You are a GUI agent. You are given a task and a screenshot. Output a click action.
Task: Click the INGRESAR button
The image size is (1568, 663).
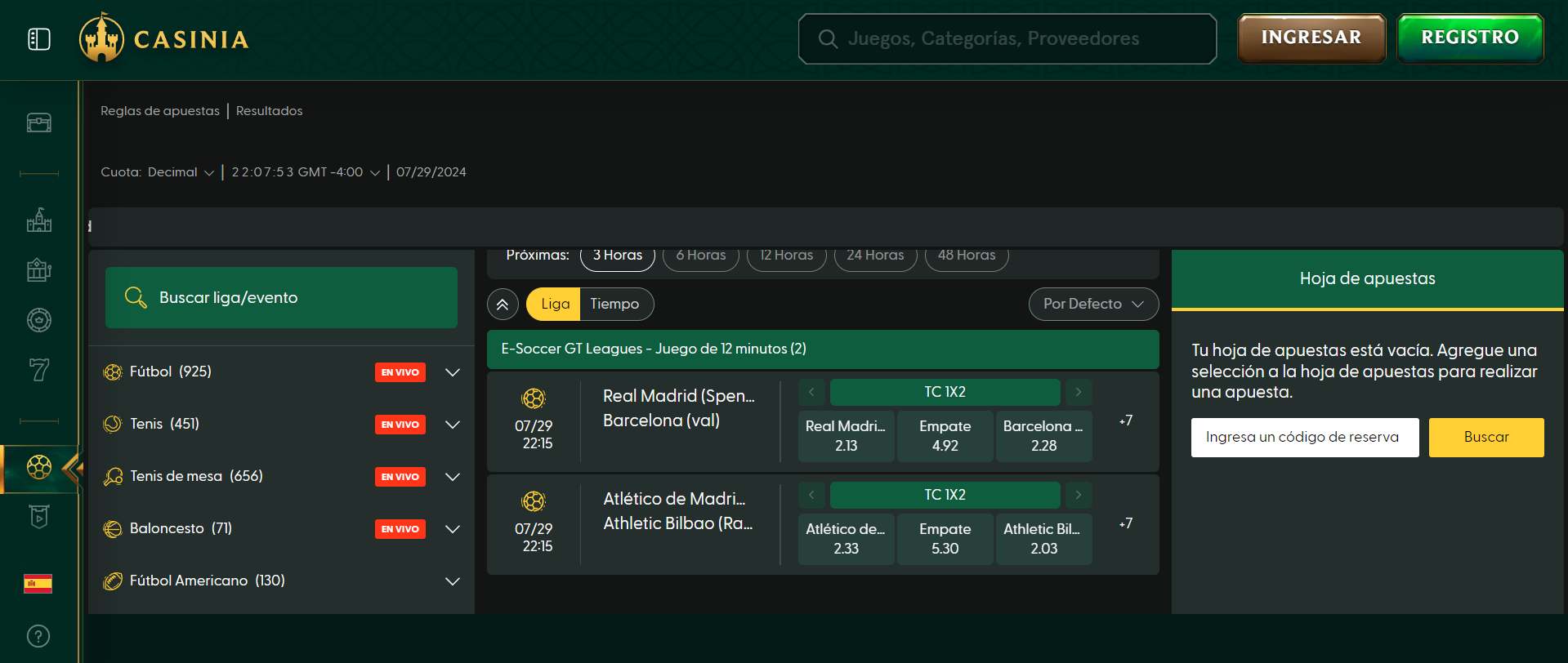(1311, 38)
